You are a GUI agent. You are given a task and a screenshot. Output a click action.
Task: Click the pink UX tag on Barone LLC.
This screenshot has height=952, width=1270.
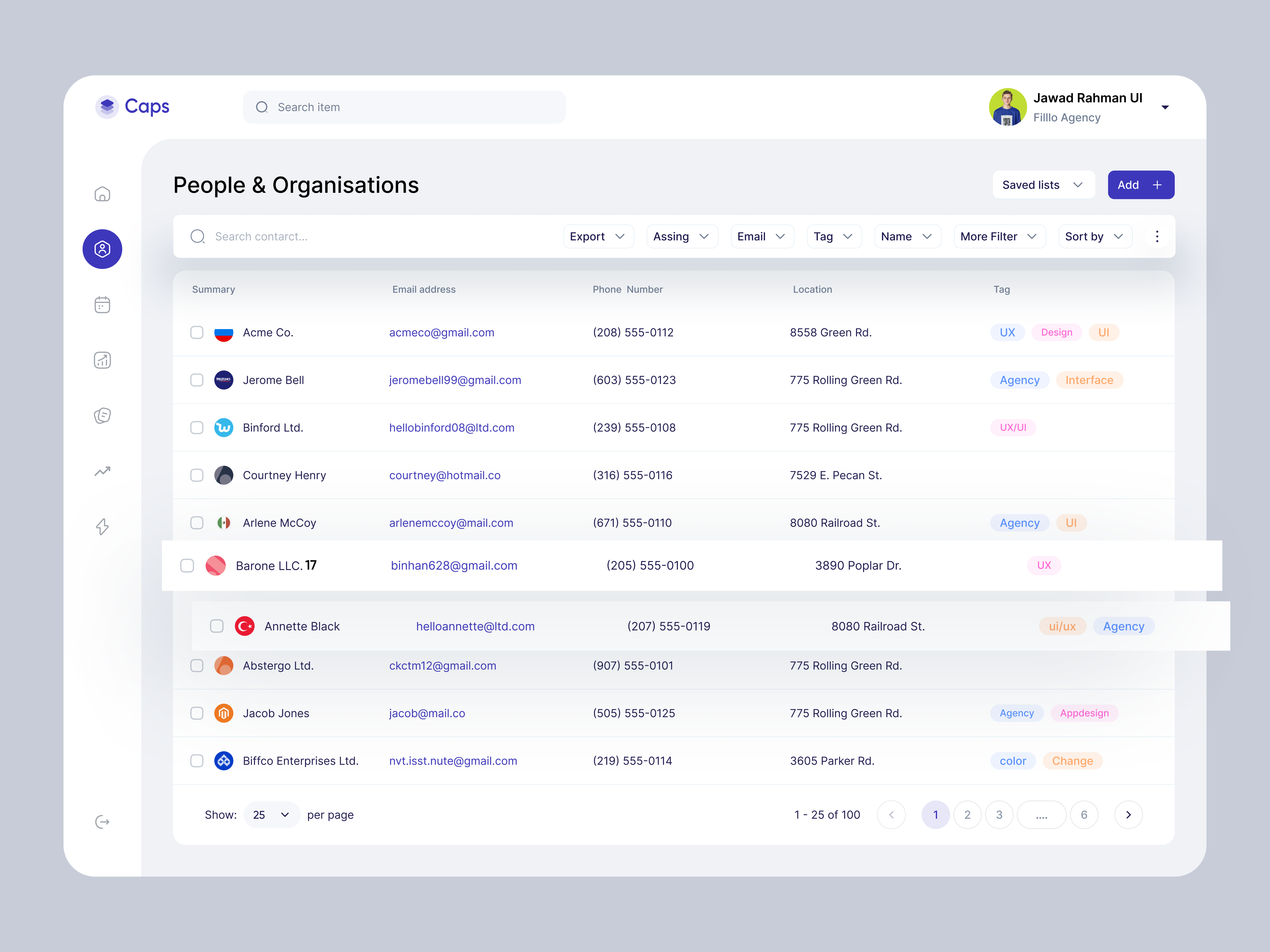click(1044, 565)
